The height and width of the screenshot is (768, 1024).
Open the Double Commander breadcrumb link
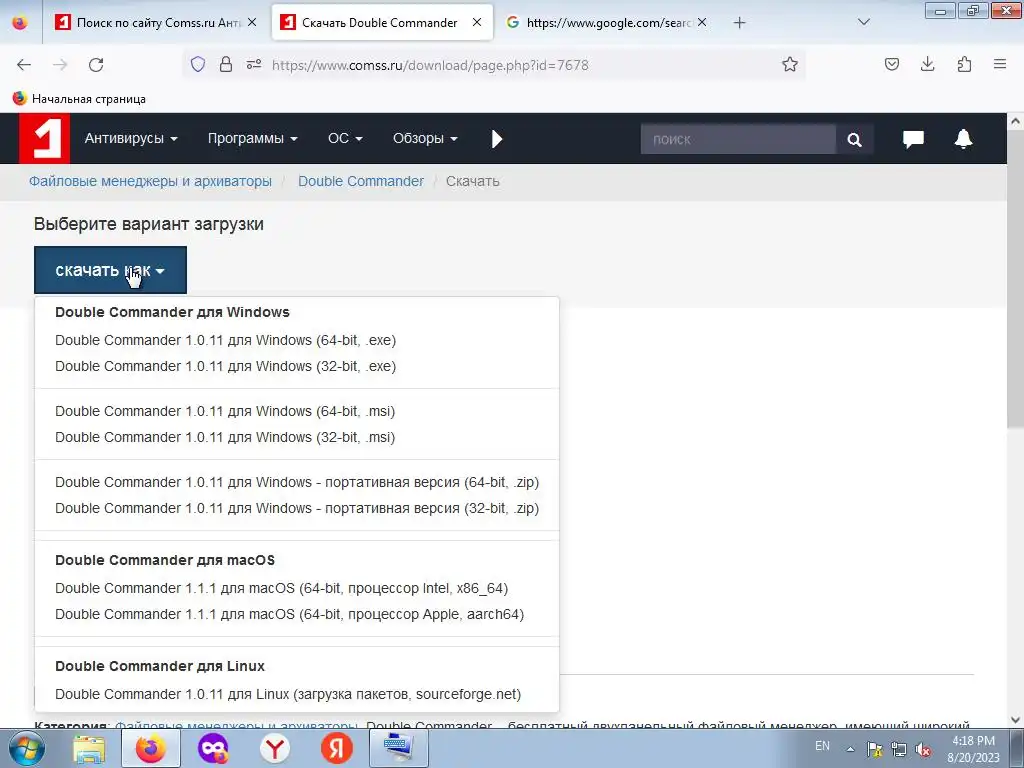pyautogui.click(x=360, y=182)
